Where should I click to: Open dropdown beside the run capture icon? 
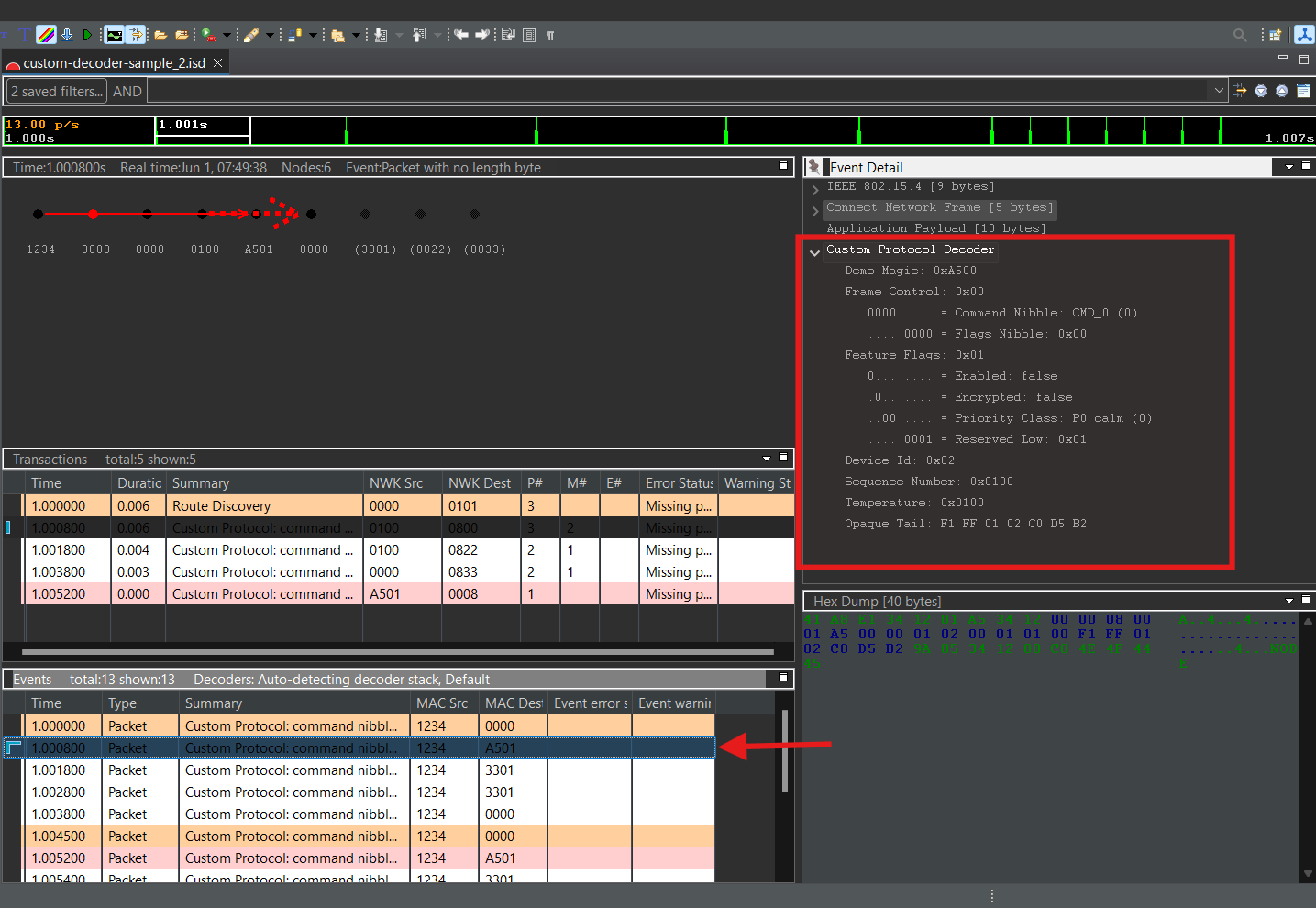click(x=227, y=35)
